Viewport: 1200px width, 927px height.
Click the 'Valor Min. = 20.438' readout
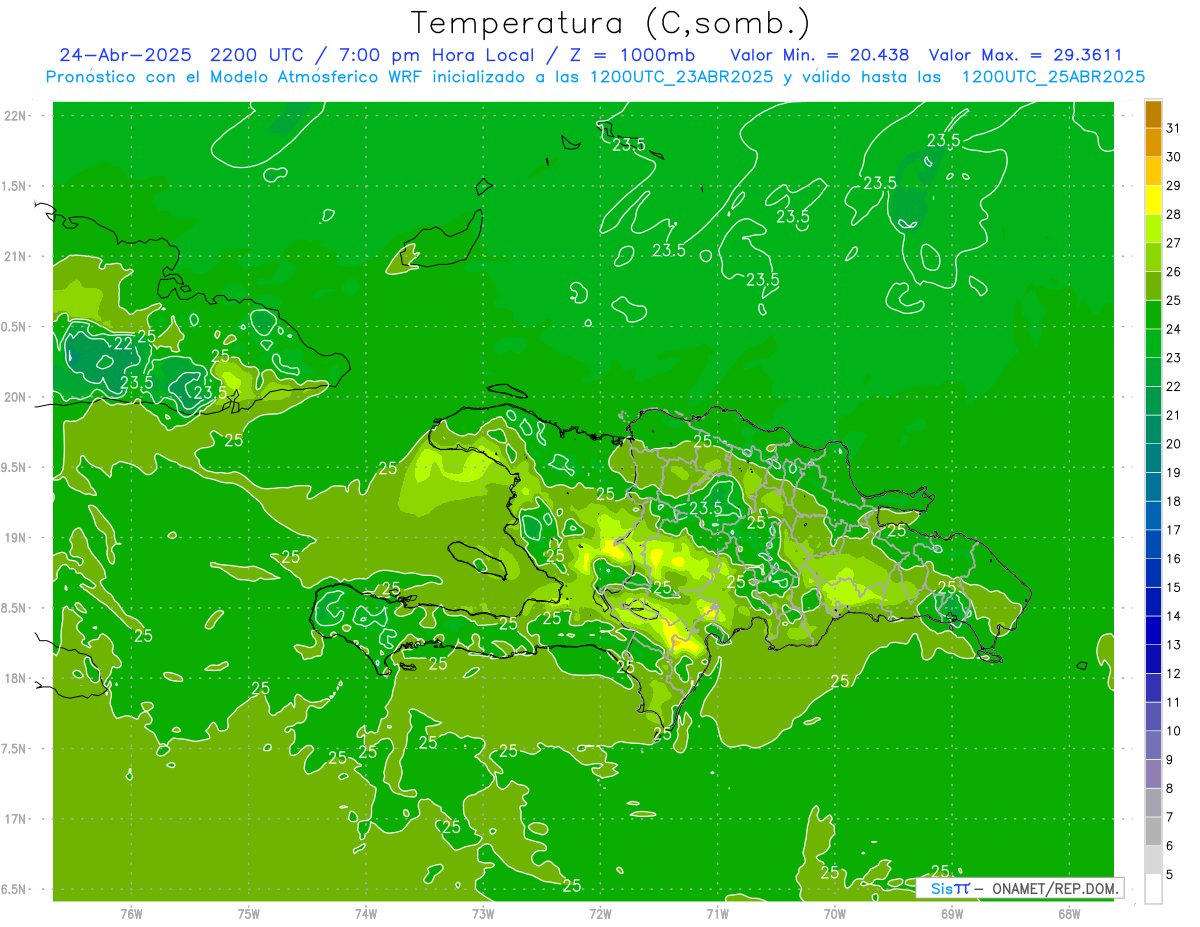820,55
